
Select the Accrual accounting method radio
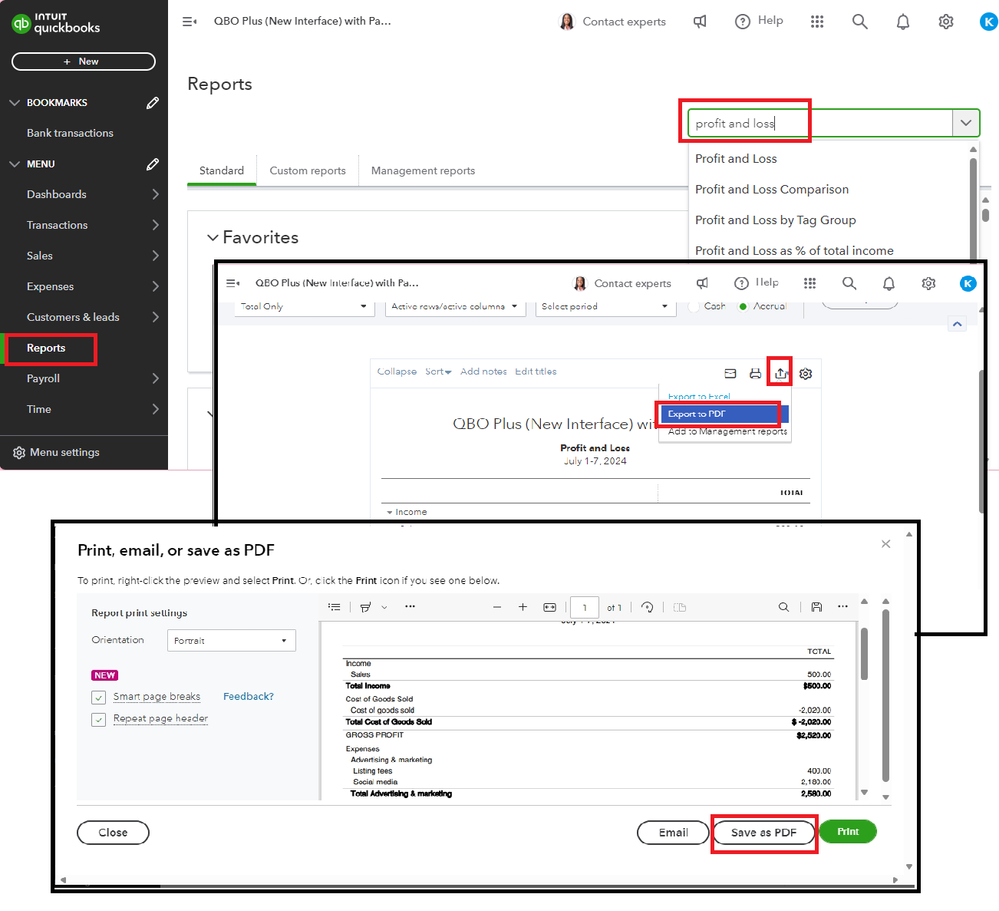tap(743, 306)
